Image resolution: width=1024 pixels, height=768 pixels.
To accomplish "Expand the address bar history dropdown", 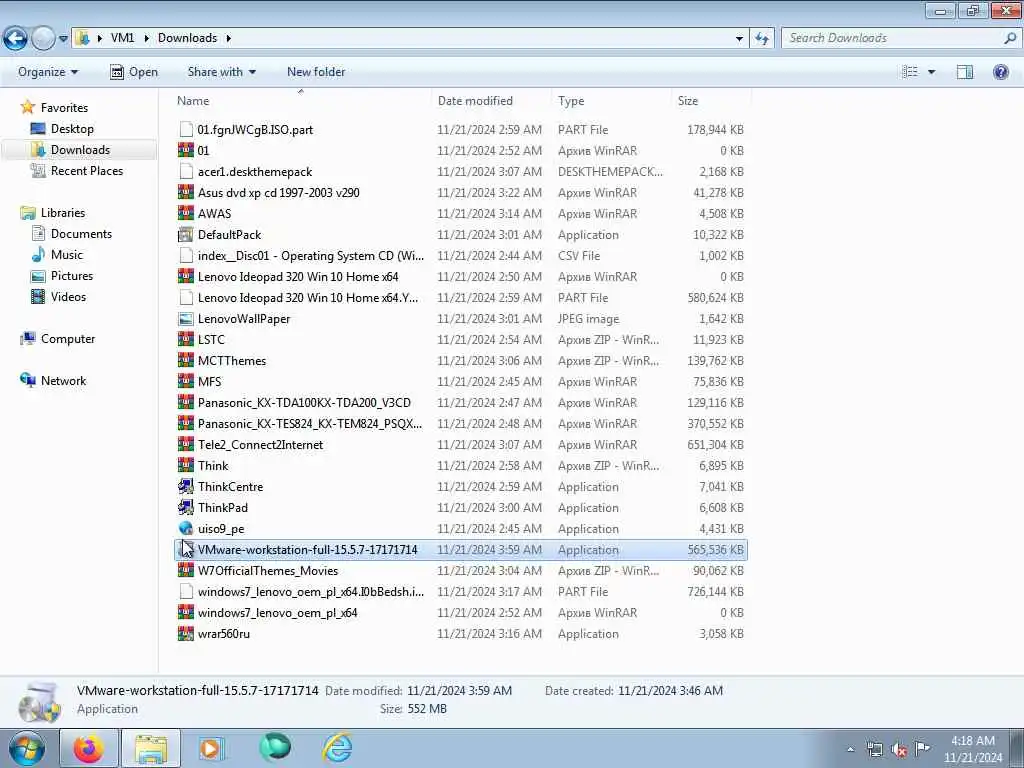I will 739,39.
